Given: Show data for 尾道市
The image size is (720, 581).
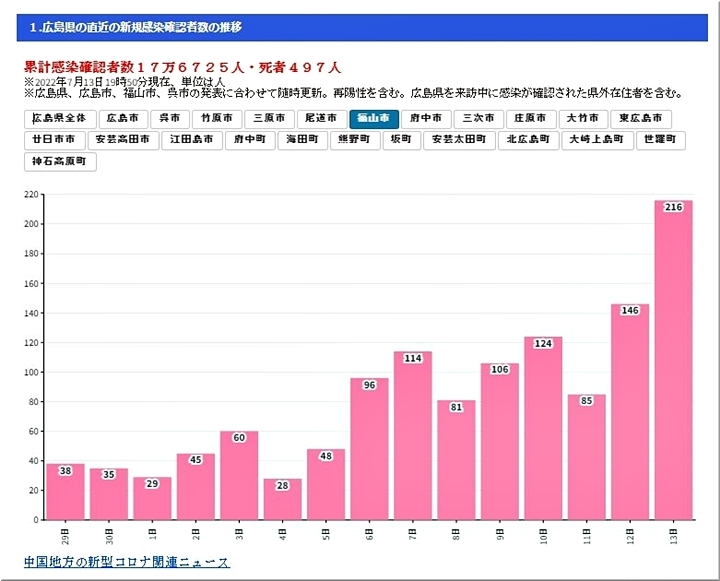Looking at the screenshot, I should click(x=320, y=119).
